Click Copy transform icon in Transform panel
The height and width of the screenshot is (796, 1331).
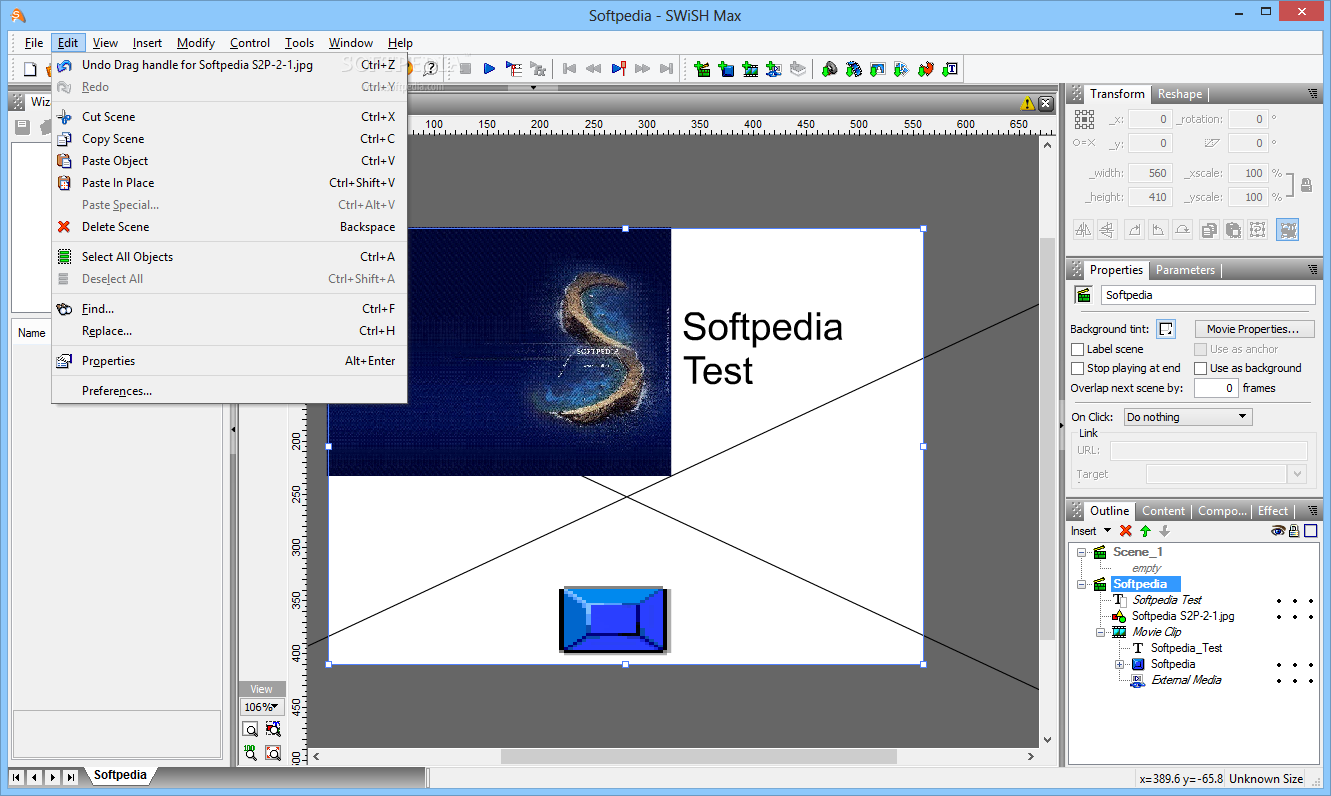point(1209,229)
